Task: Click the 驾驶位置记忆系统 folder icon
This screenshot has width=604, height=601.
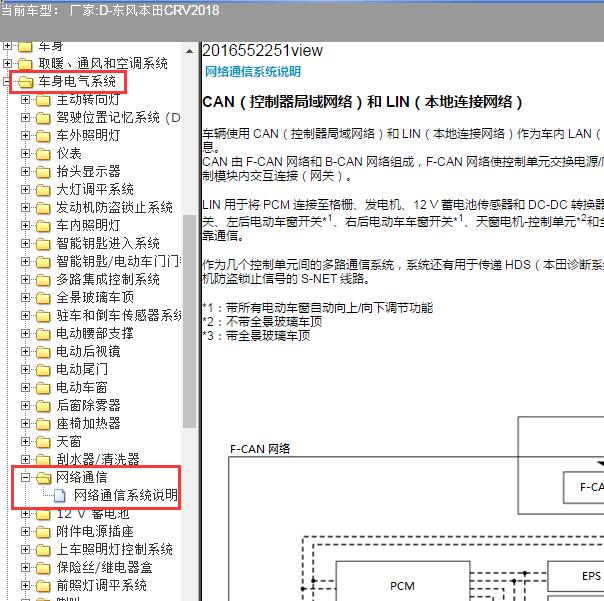Action: pyautogui.click(x=43, y=118)
